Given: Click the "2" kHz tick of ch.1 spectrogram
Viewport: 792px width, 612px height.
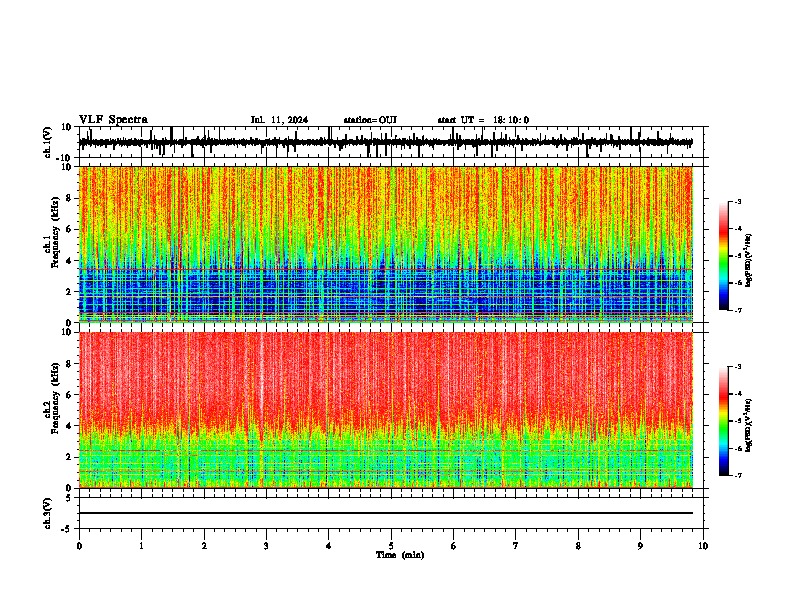Looking at the screenshot, I should point(70,292).
